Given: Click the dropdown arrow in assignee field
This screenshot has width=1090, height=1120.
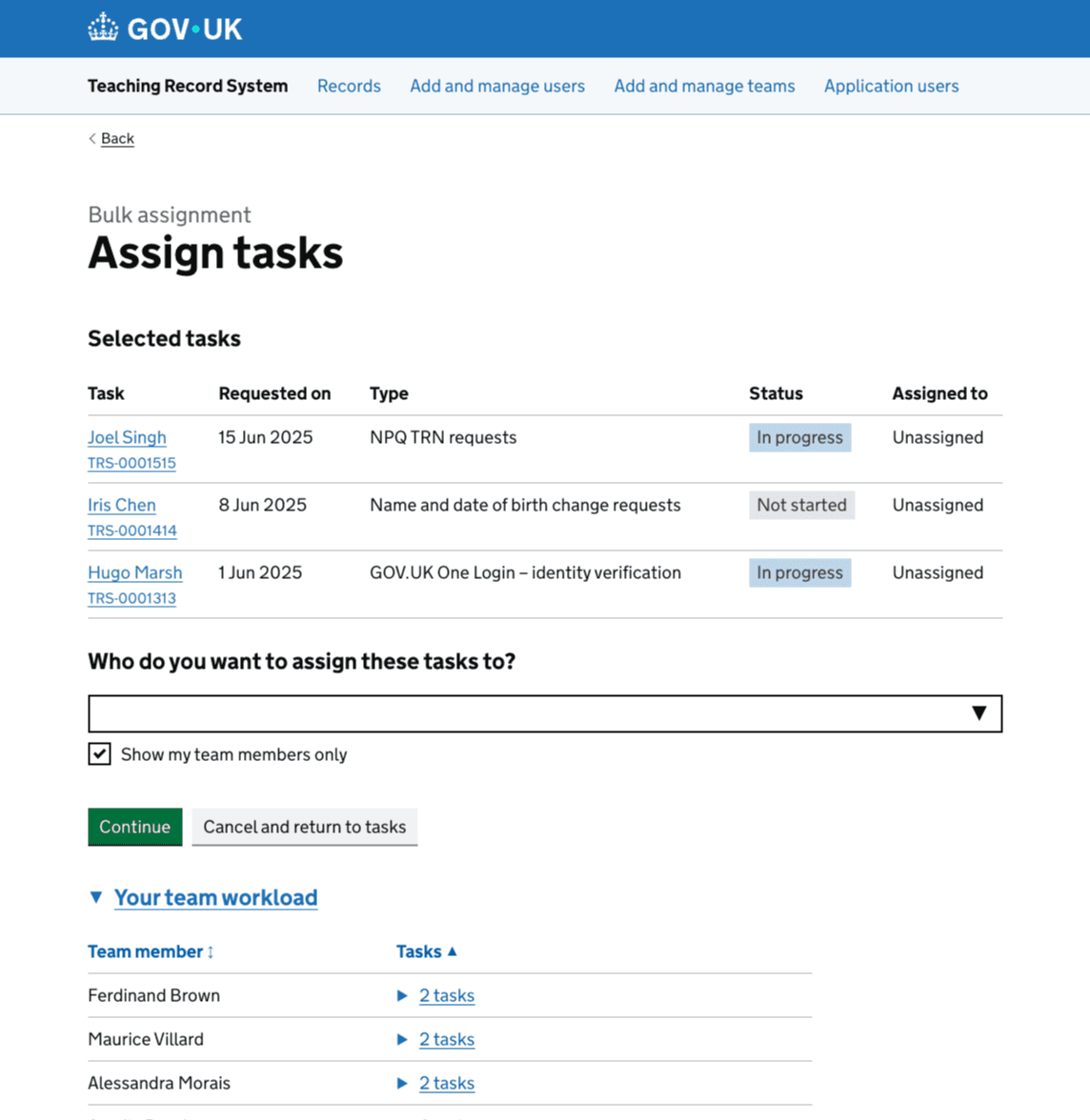Looking at the screenshot, I should (979, 712).
